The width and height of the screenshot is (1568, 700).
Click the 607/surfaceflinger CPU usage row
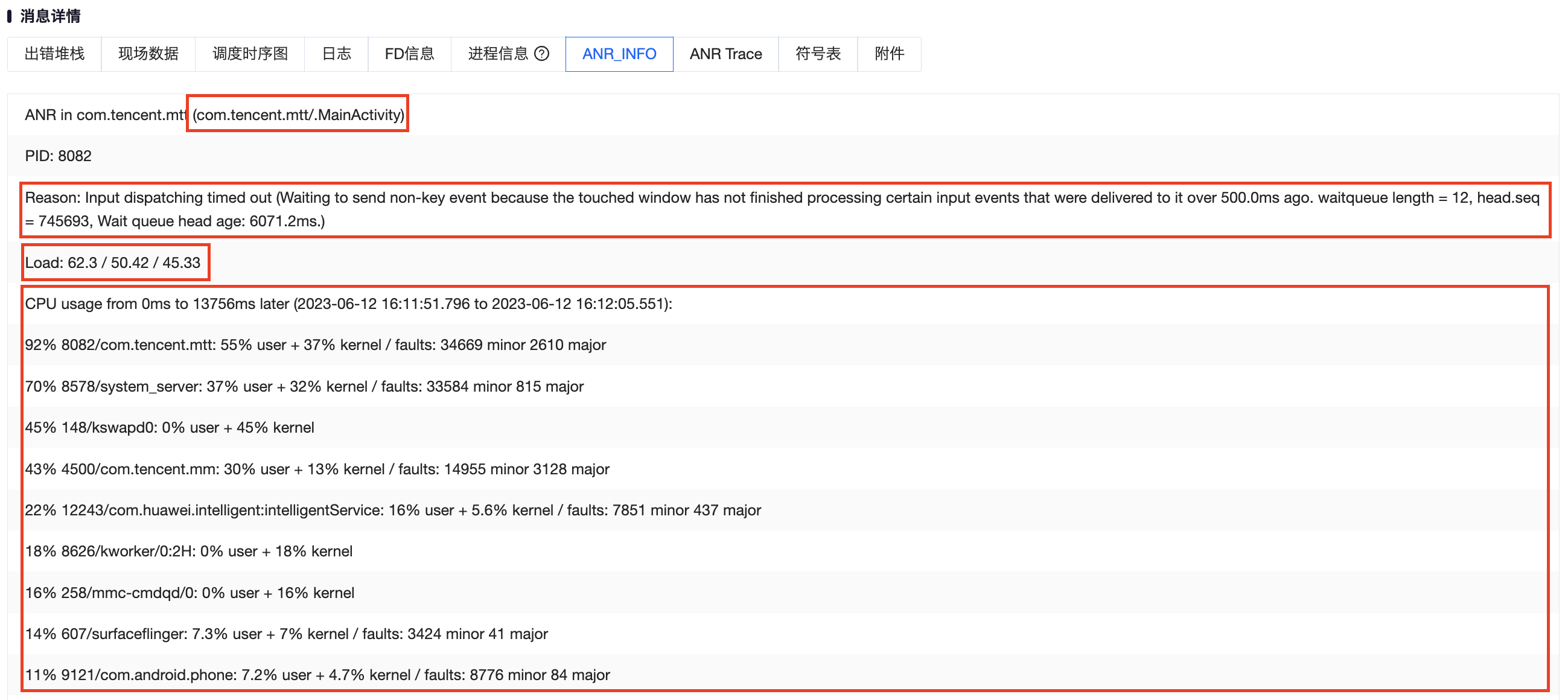tap(286, 634)
